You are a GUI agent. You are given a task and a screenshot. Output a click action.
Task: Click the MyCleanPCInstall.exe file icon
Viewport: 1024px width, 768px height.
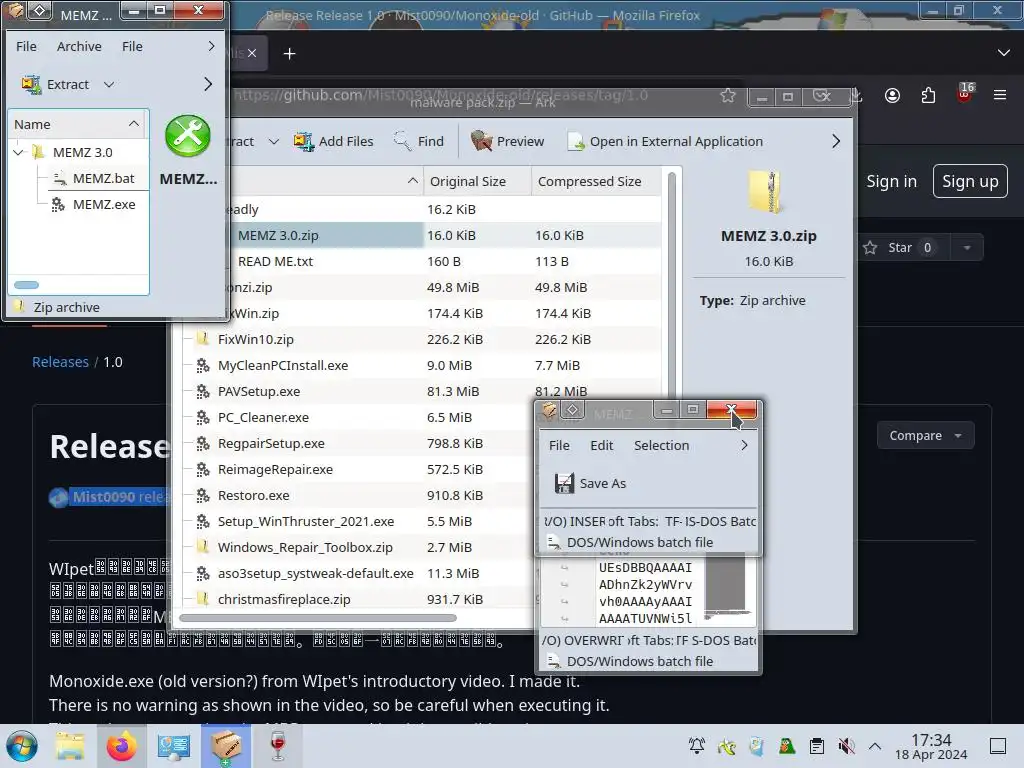pyautogui.click(x=203, y=366)
